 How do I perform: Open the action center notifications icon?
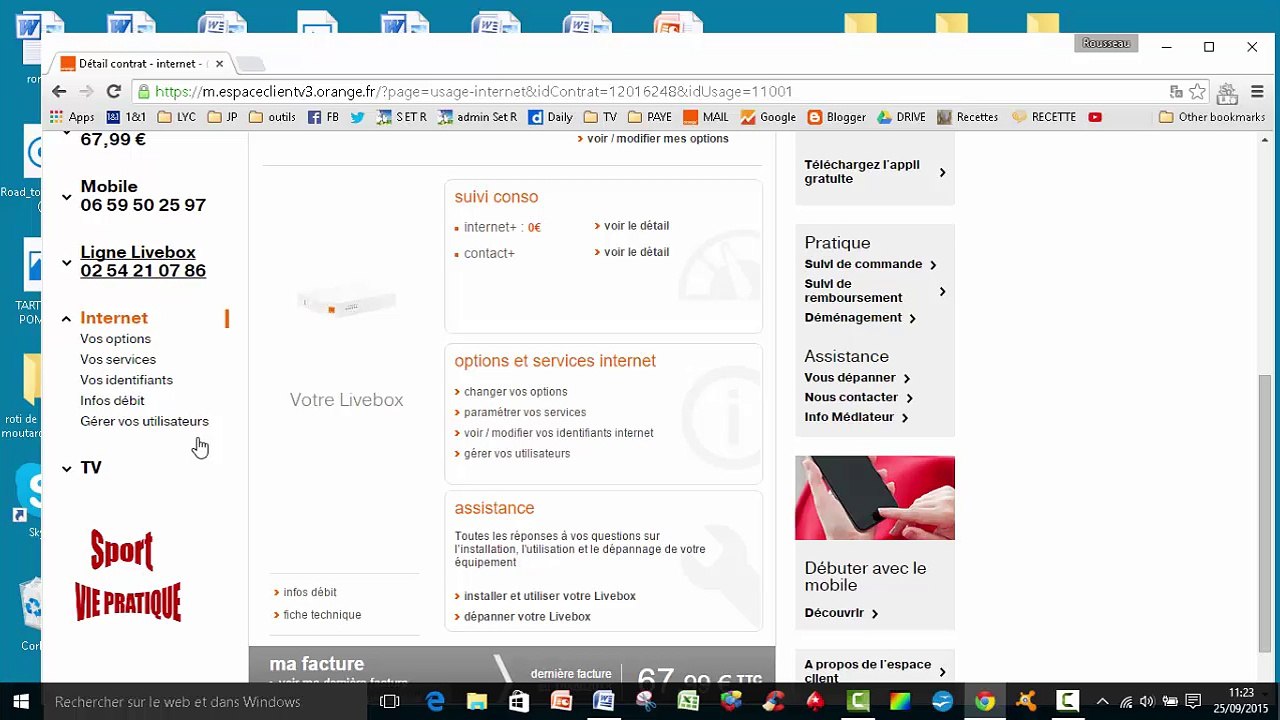click(1193, 702)
